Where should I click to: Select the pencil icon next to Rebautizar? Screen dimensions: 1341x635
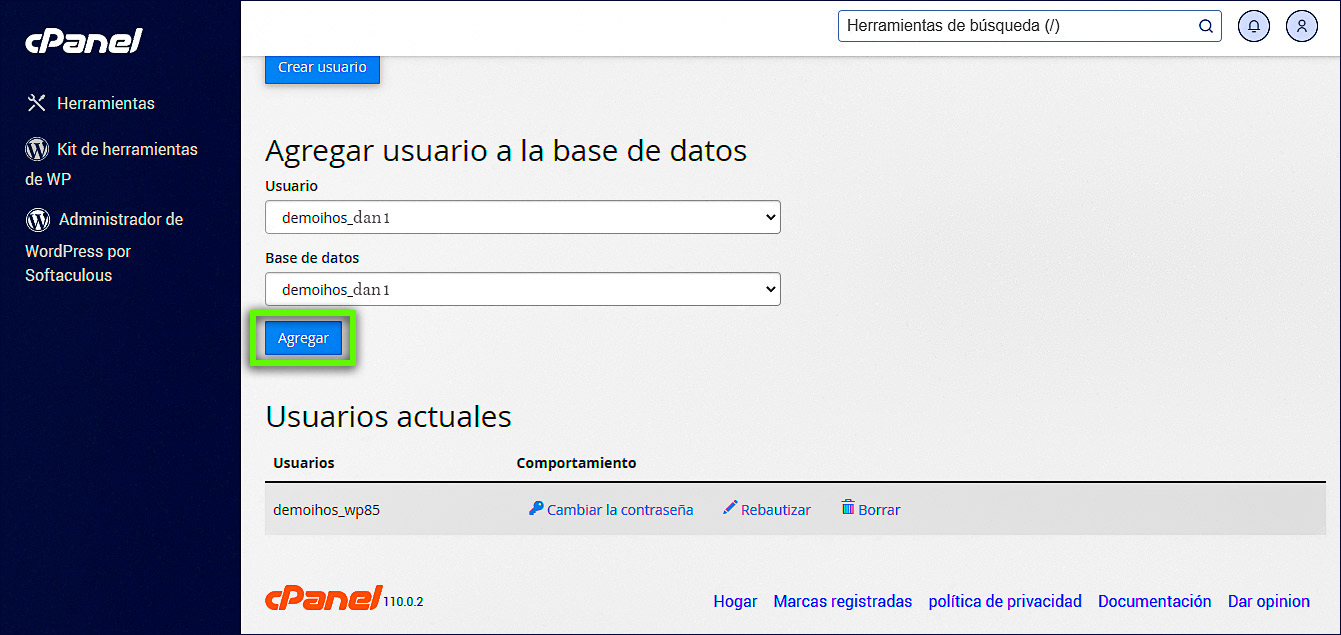pyautogui.click(x=730, y=508)
